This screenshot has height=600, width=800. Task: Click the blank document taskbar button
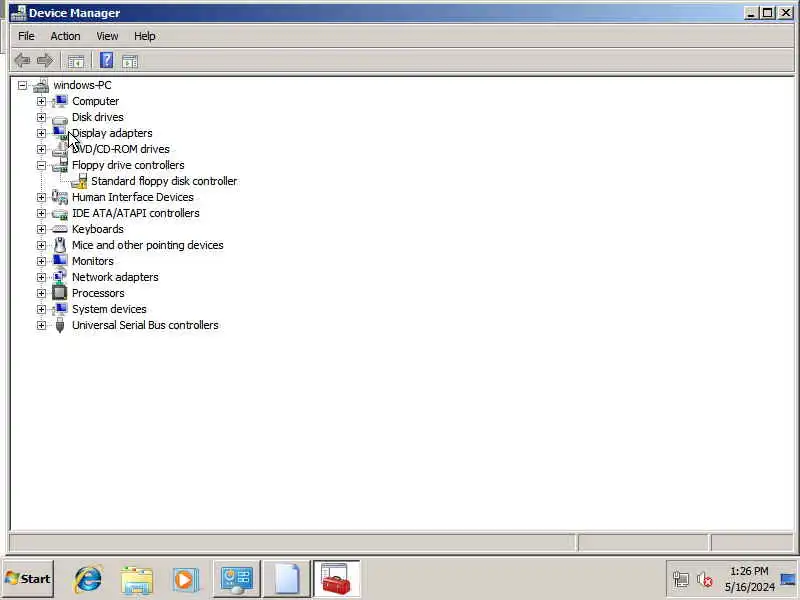(x=287, y=579)
